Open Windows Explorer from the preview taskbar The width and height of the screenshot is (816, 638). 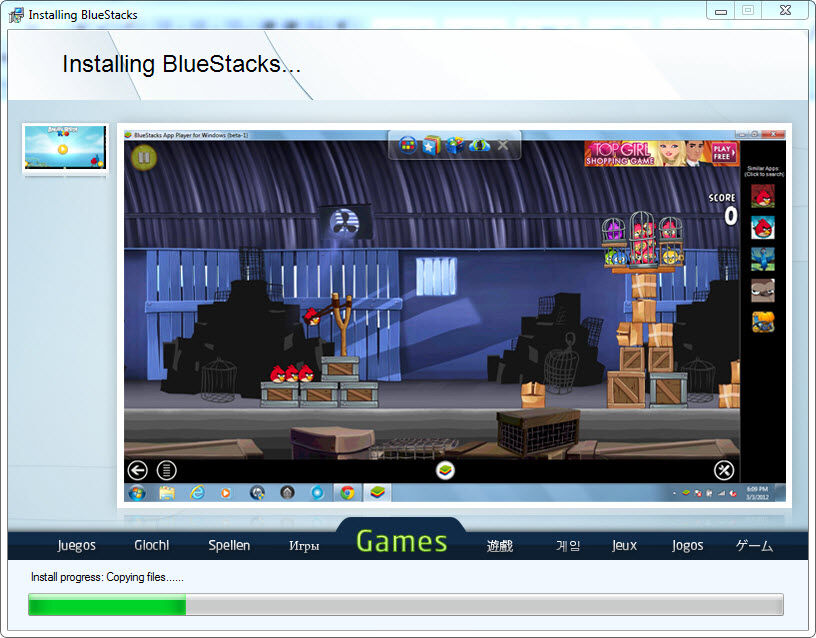pyautogui.click(x=167, y=492)
